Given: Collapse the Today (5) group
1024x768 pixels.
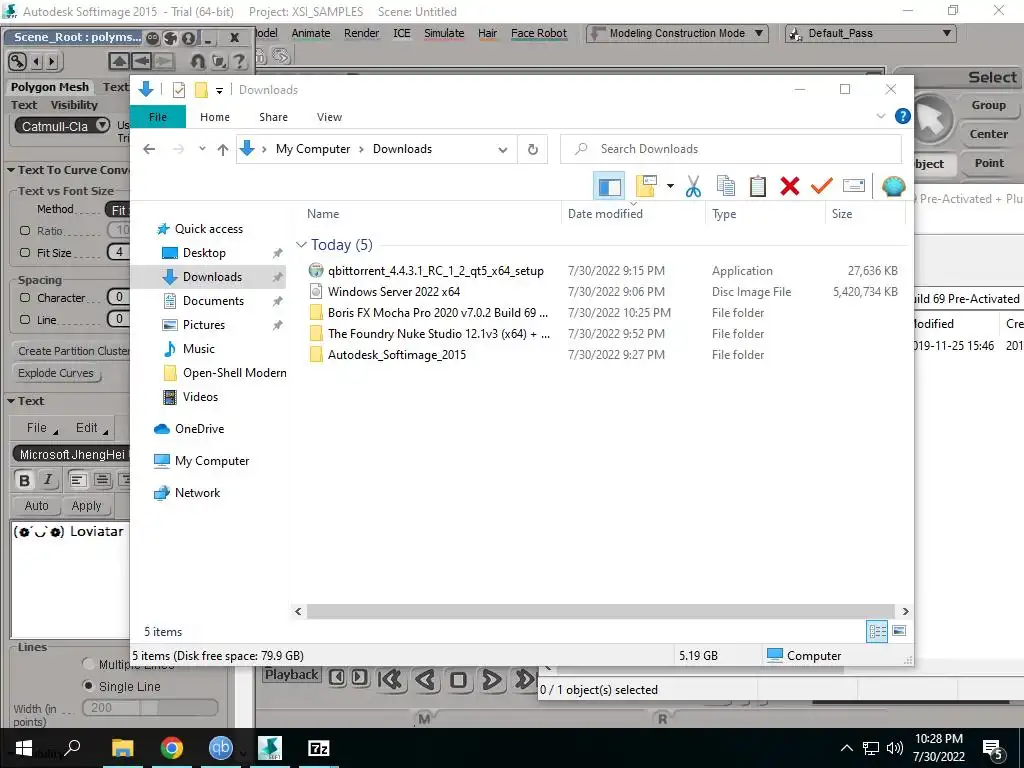Looking at the screenshot, I should 301,245.
